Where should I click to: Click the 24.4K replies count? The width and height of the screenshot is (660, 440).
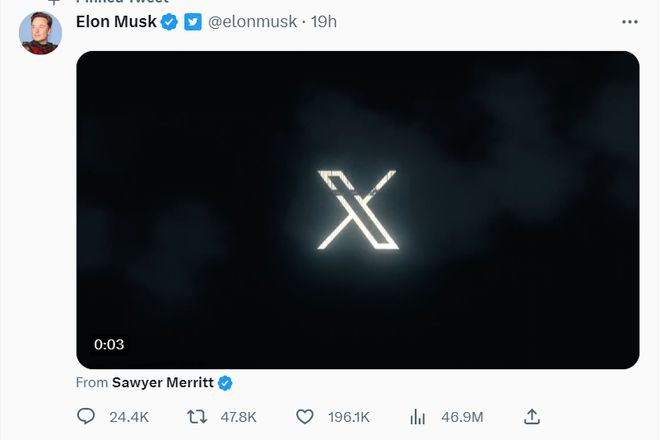pos(129,416)
